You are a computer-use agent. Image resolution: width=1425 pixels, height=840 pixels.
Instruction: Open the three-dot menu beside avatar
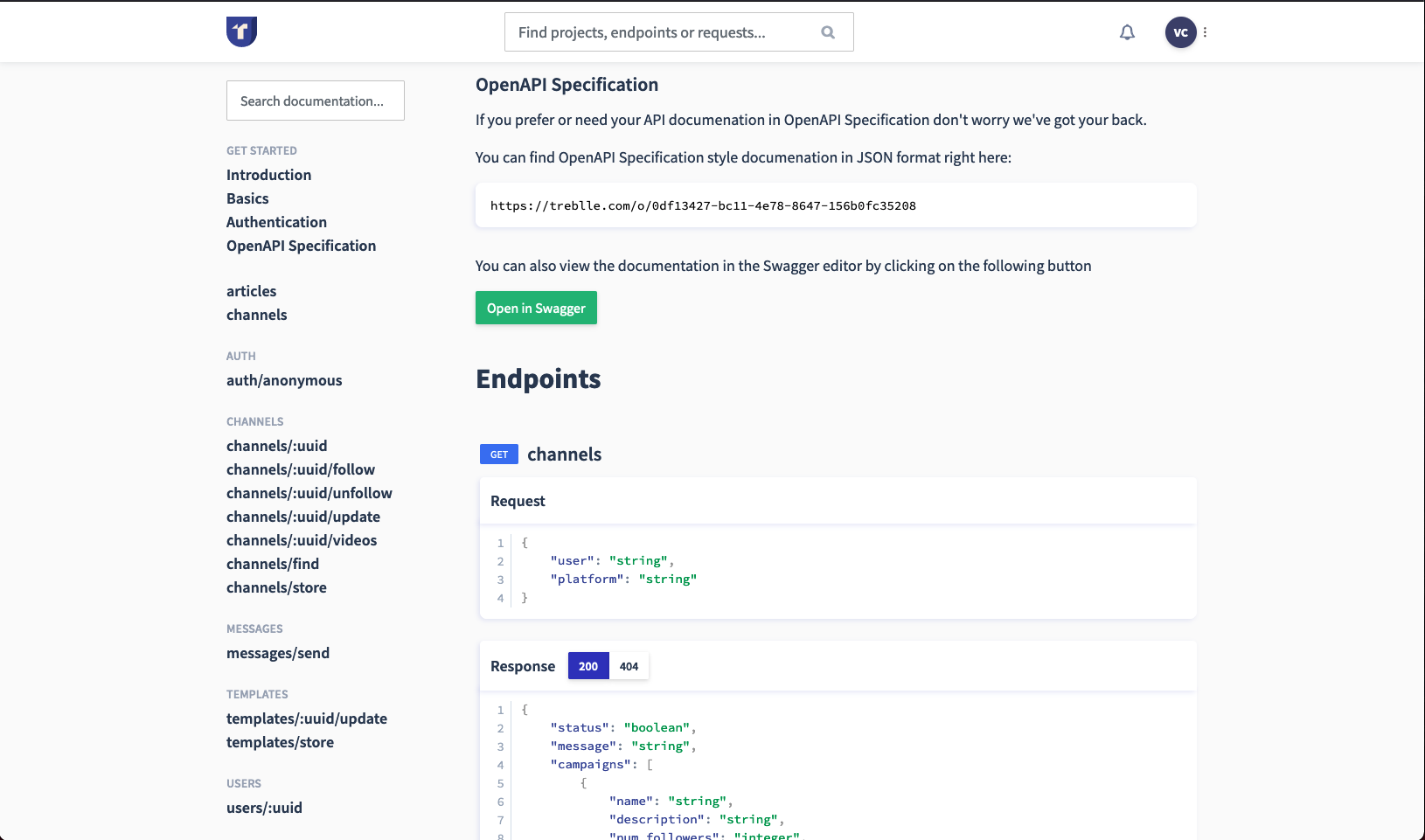tap(1205, 32)
